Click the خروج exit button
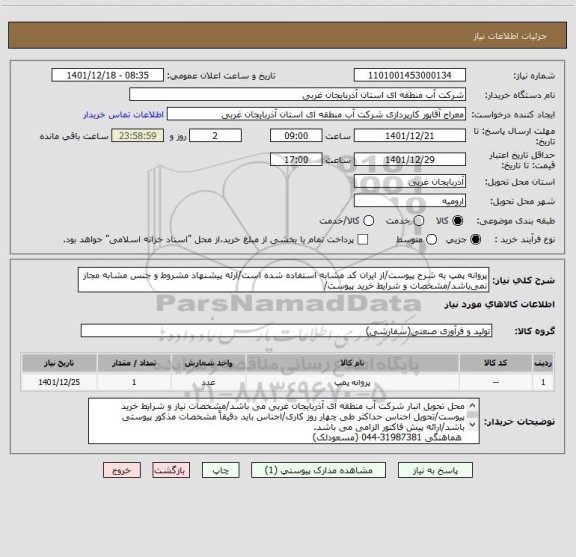Screen dimensions: 576x557 pyautogui.click(x=122, y=470)
